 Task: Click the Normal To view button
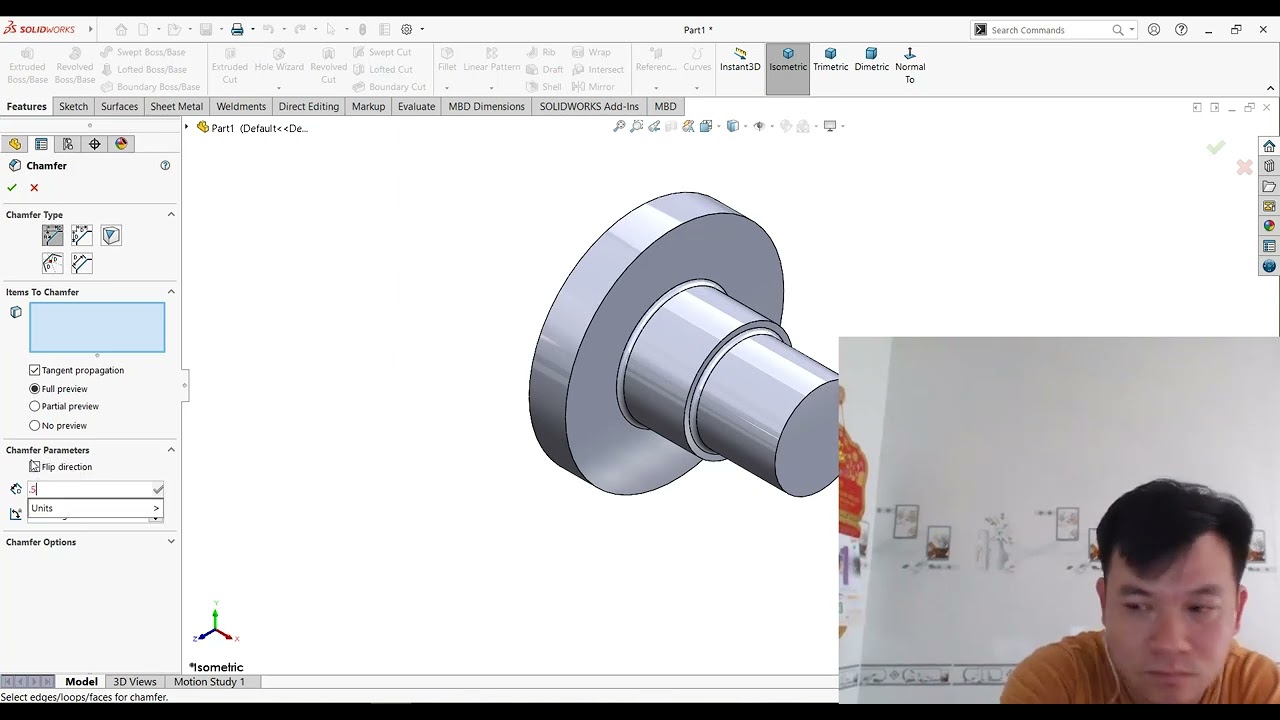coord(910,66)
